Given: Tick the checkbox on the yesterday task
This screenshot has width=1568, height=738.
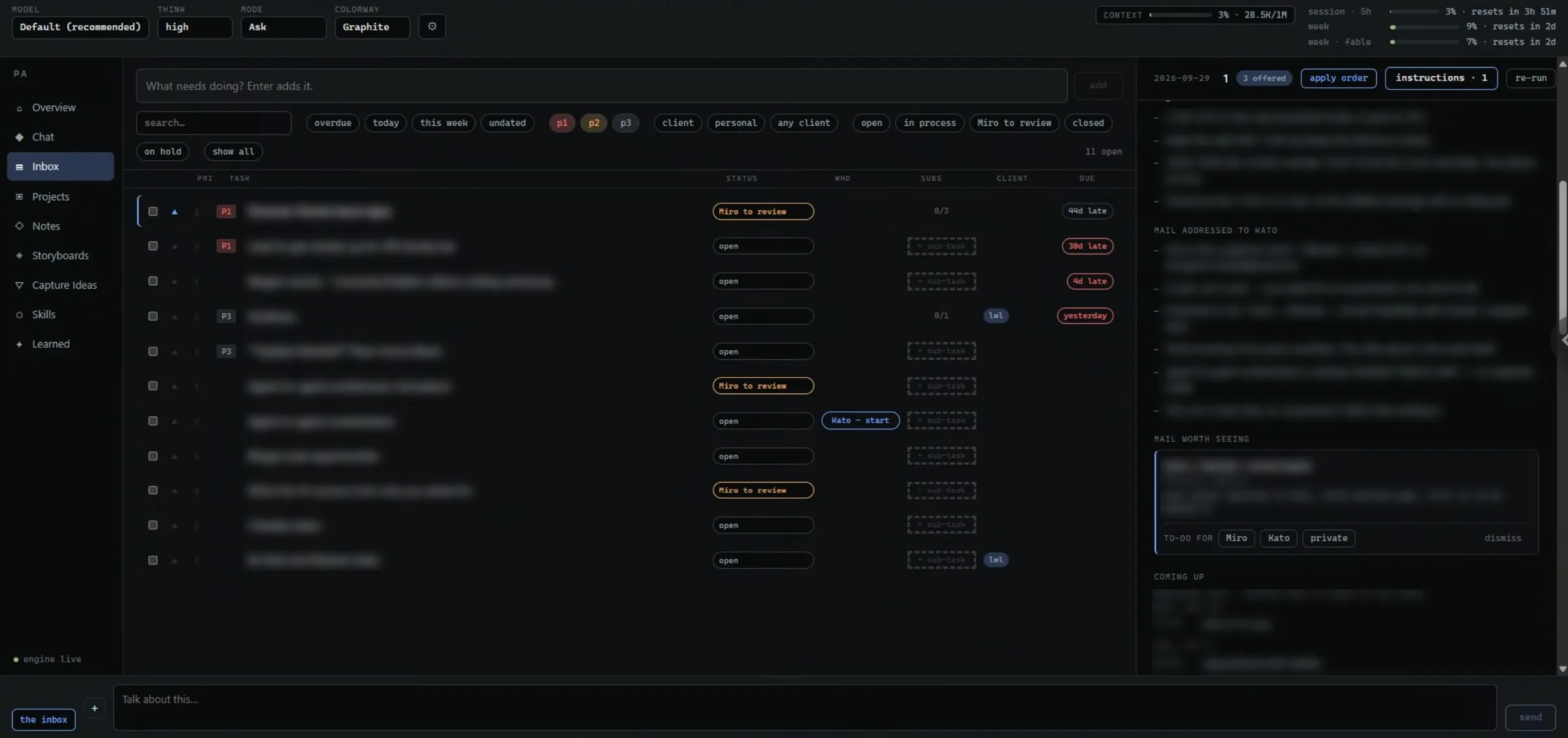Looking at the screenshot, I should (x=153, y=316).
